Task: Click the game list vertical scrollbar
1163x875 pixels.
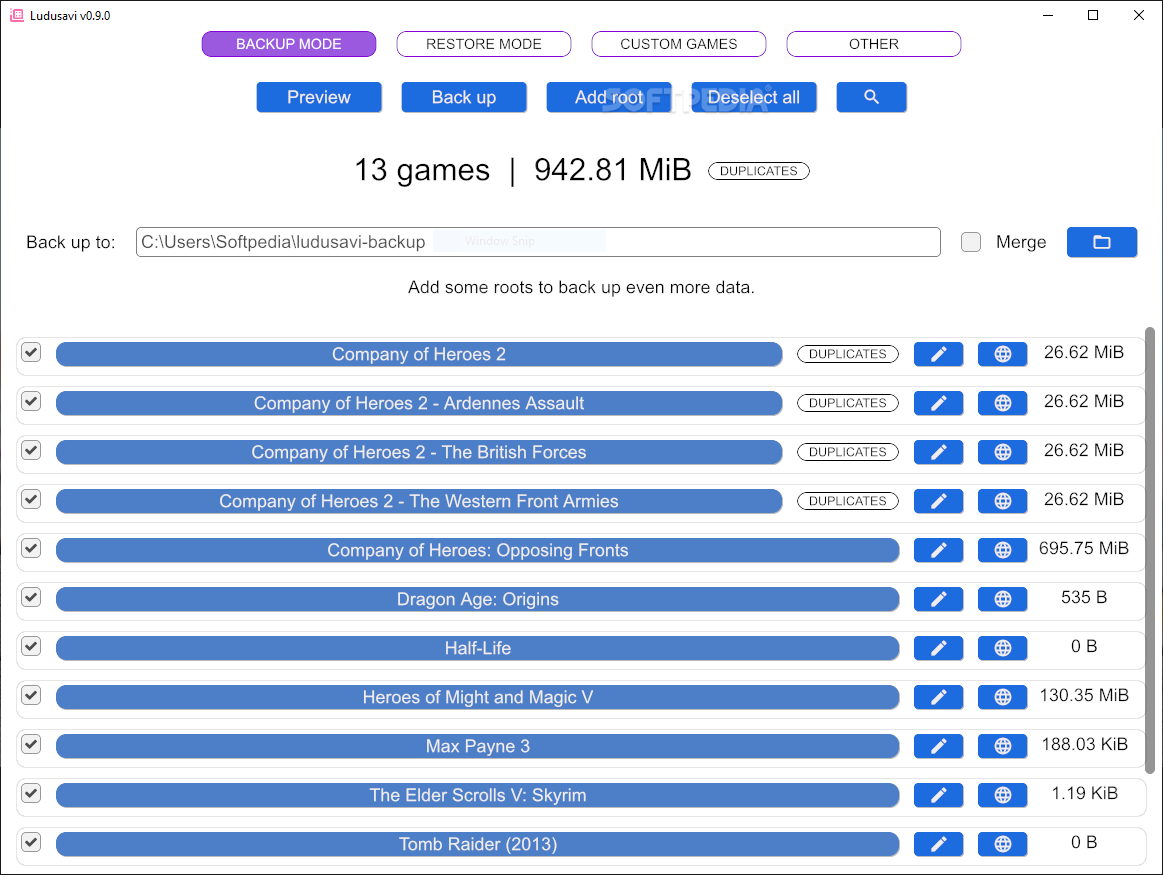Action: (x=1150, y=549)
